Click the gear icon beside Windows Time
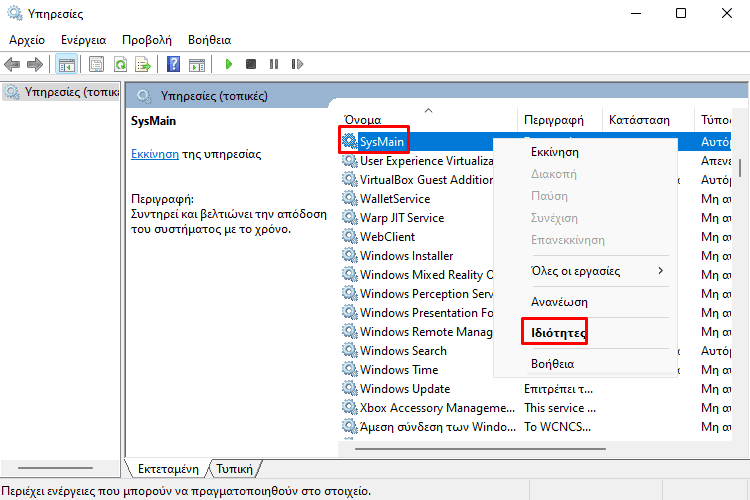The height and width of the screenshot is (500, 750). tap(350, 369)
